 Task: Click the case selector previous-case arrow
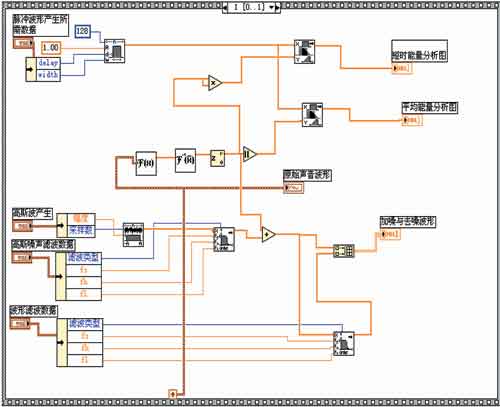226,7
